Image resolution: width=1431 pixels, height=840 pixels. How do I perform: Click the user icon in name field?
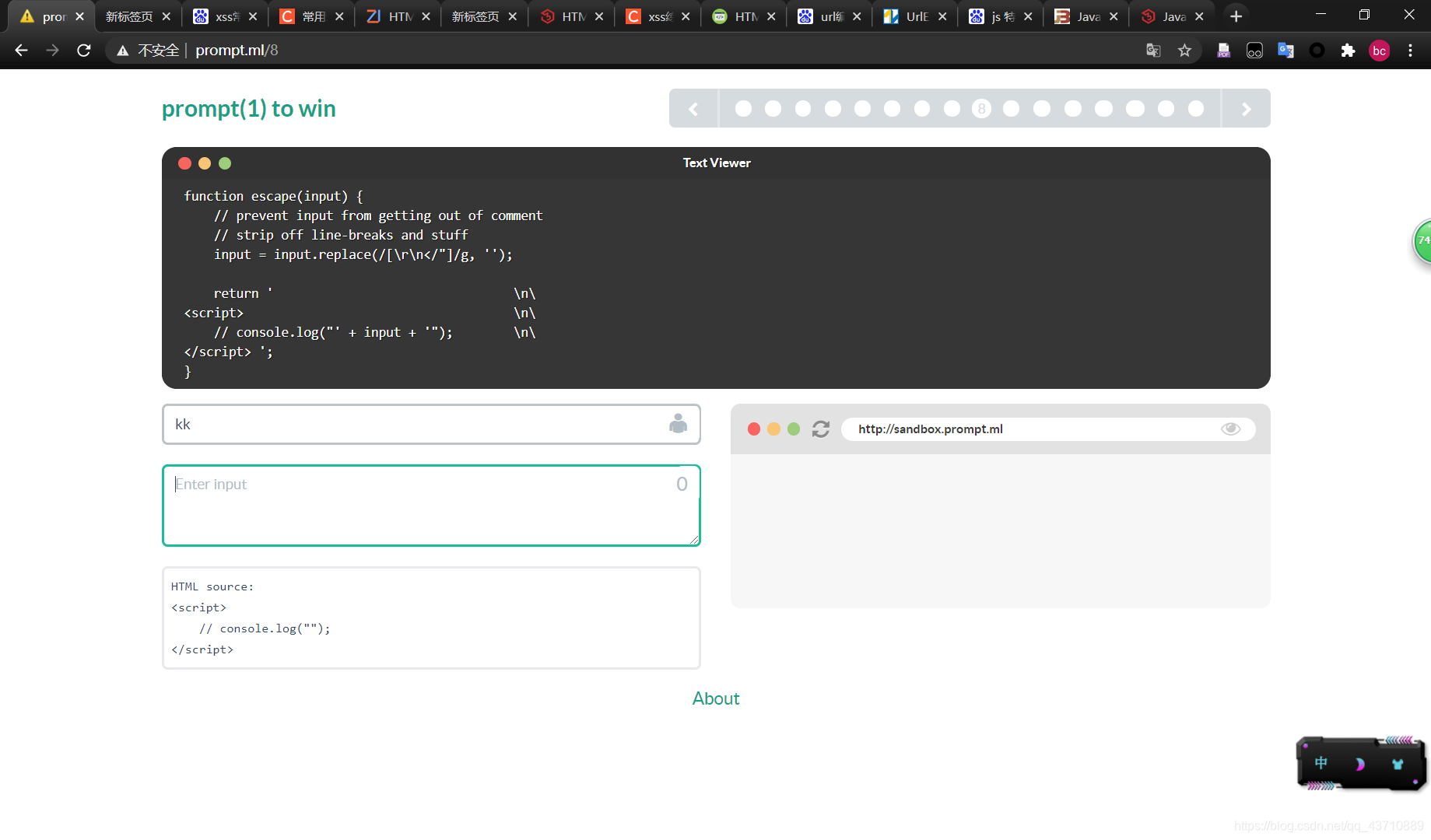(x=678, y=424)
